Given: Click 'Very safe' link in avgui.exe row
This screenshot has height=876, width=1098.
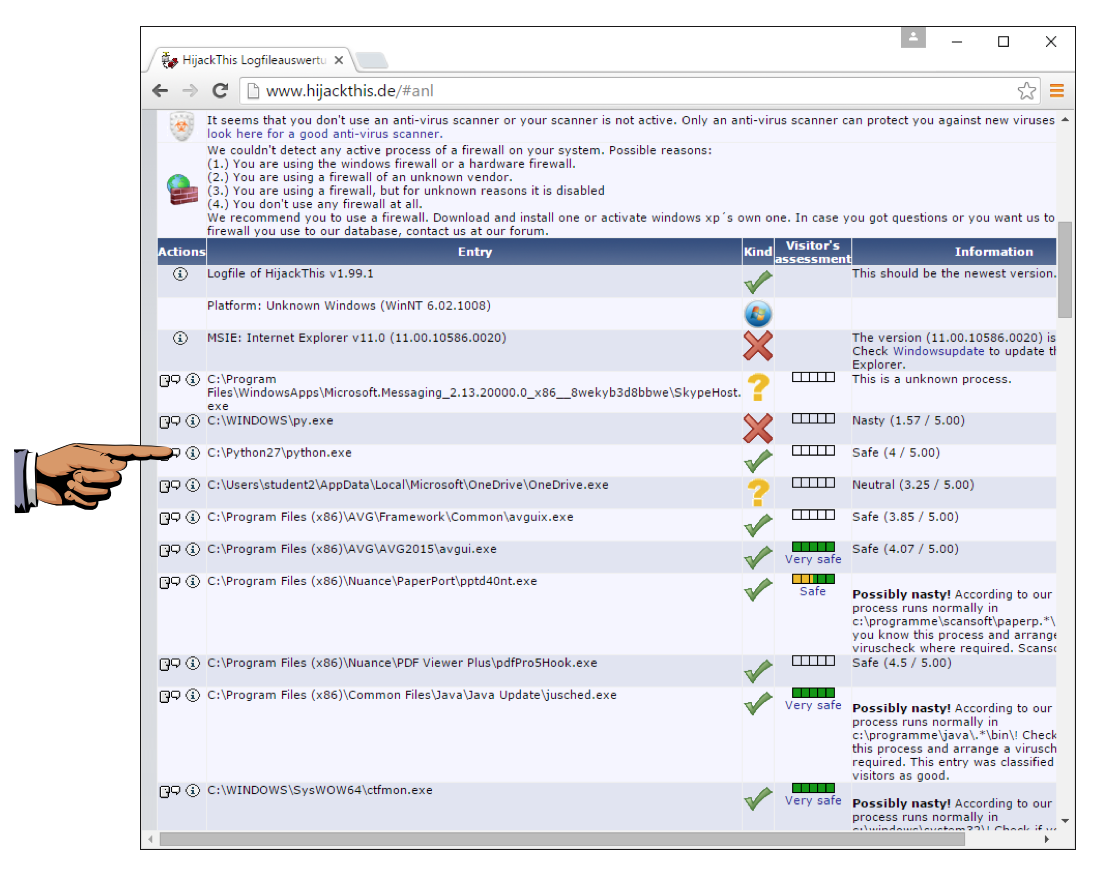Looking at the screenshot, I should tap(813, 559).
